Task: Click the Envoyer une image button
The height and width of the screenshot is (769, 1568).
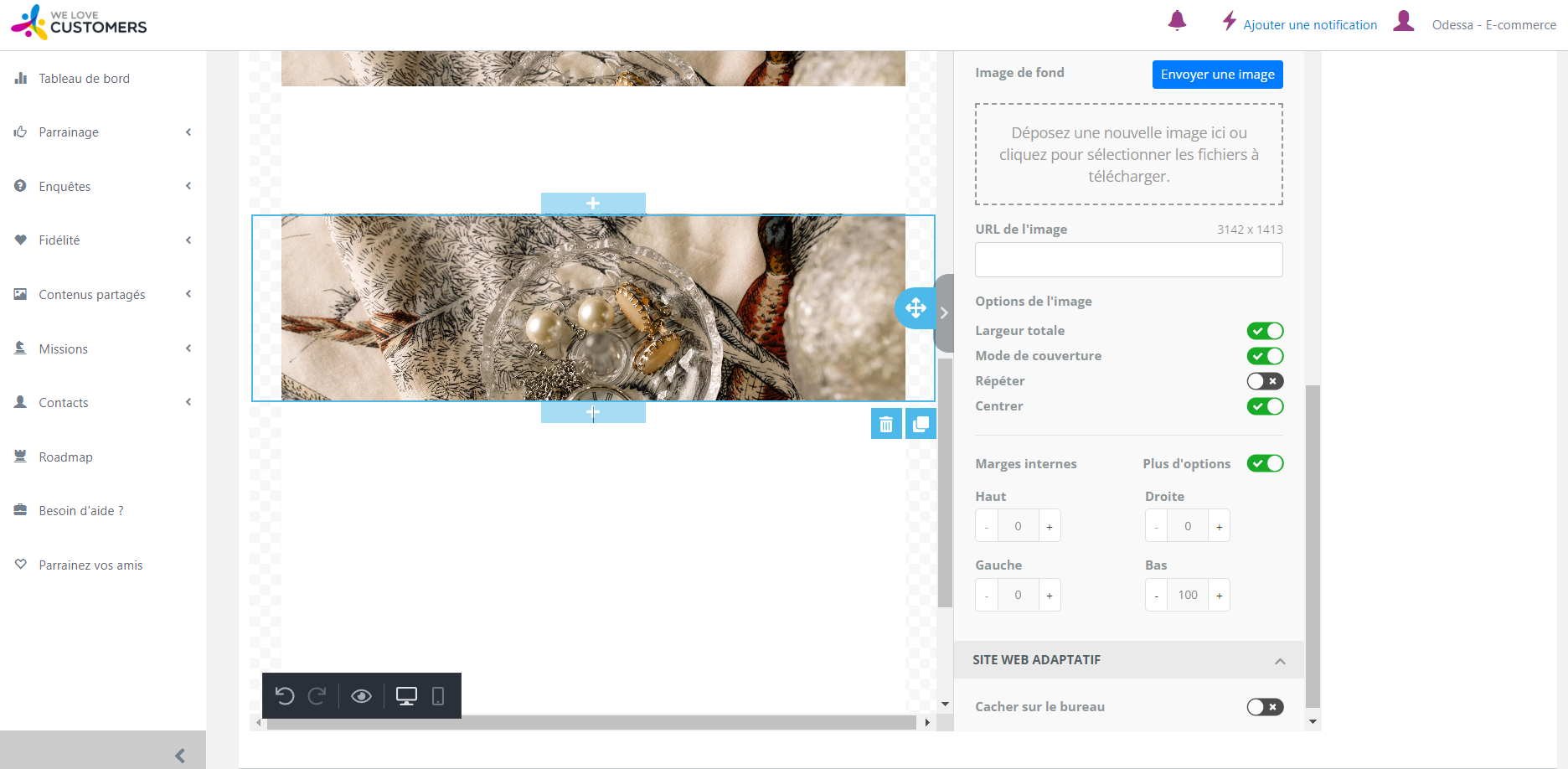Action: (x=1217, y=74)
